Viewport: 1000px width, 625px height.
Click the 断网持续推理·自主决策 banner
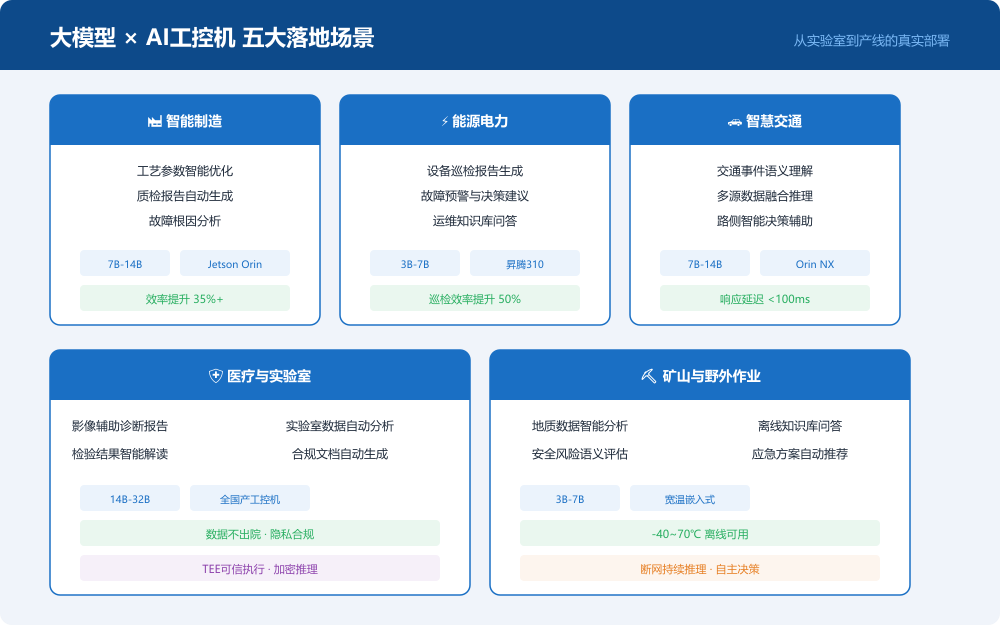pos(700,567)
